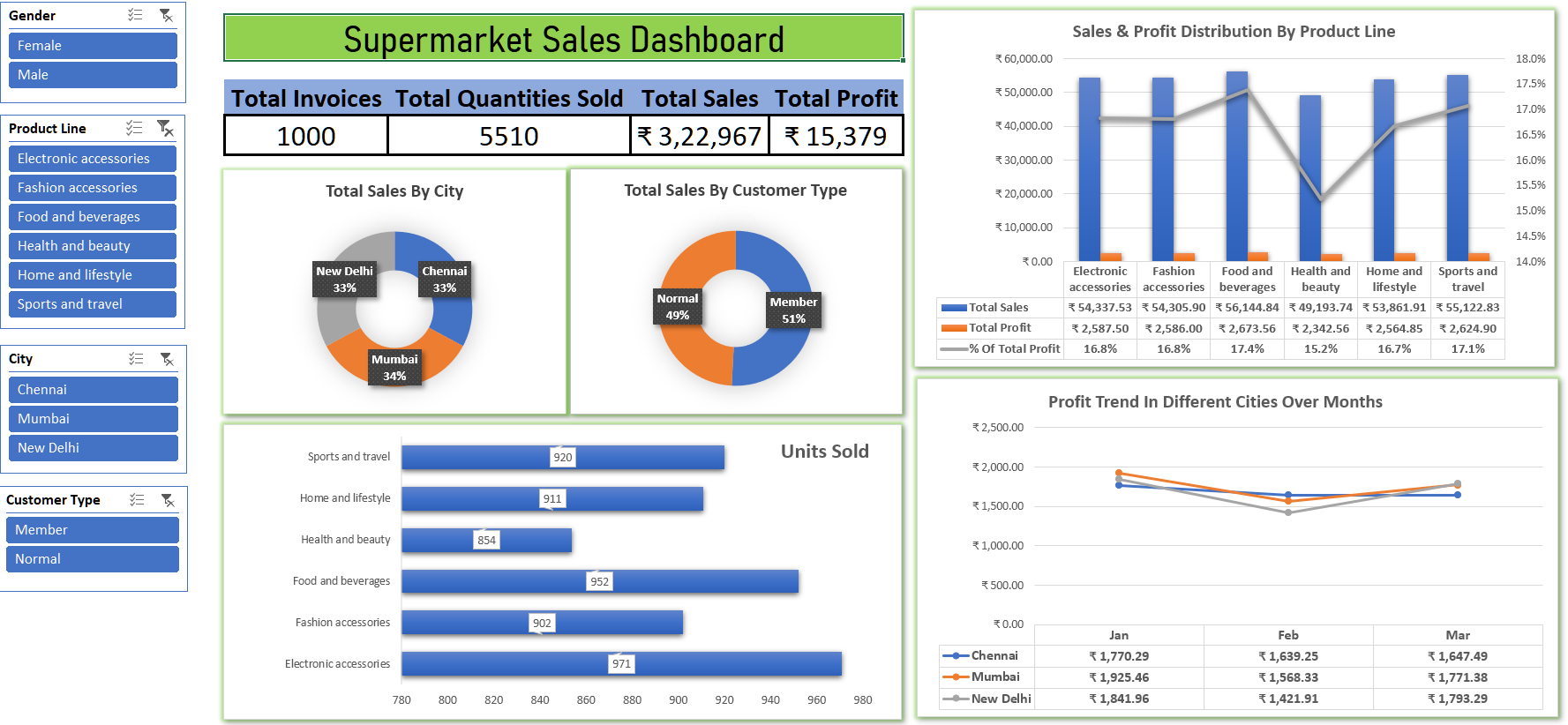This screenshot has height=725, width=1568.
Task: Select the Food and beverages bar labeled 952
Action: (600, 581)
